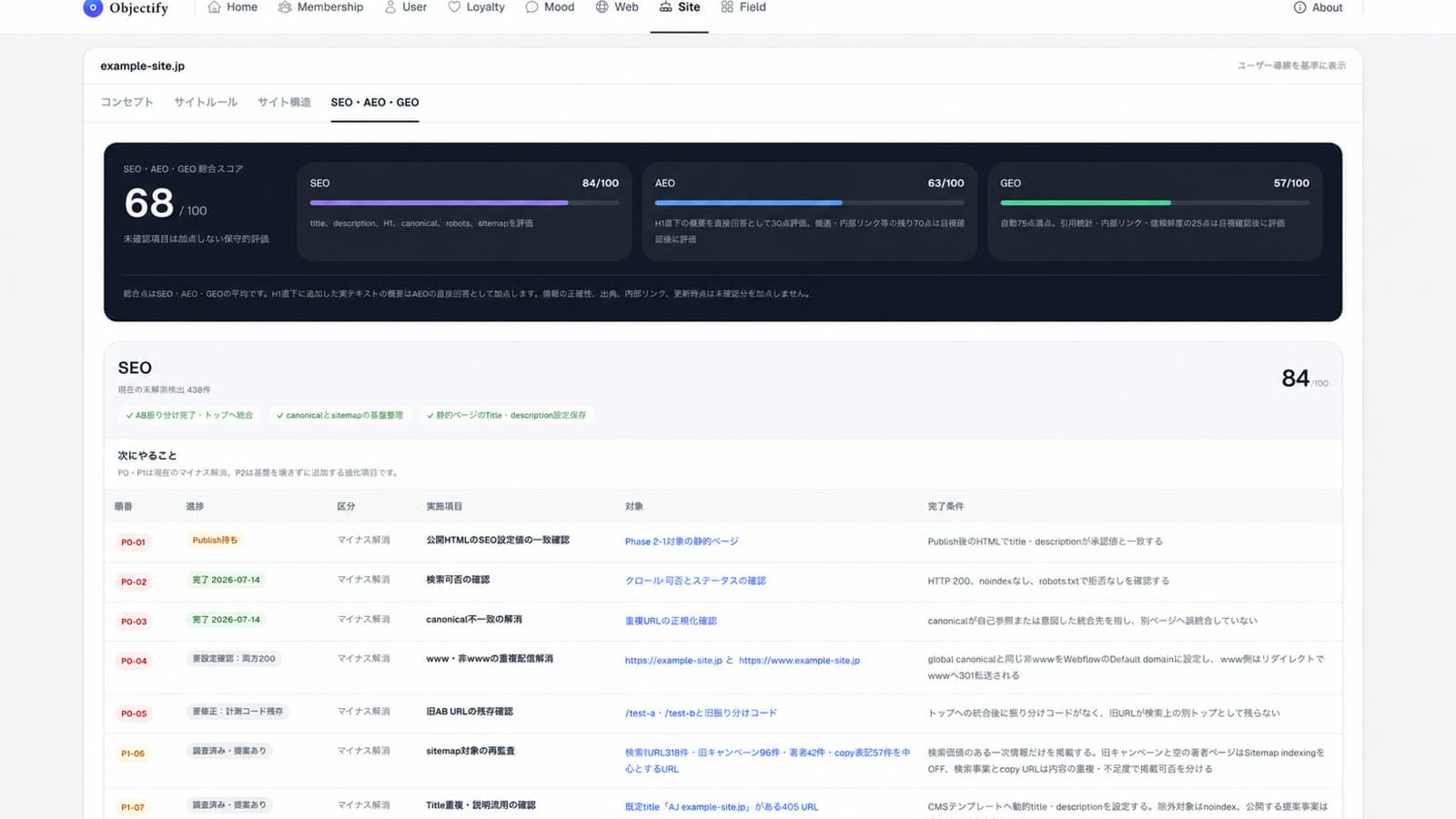This screenshot has width=1456, height=819.
Task: Open the 既定title 405 URL link
Action: click(722, 807)
